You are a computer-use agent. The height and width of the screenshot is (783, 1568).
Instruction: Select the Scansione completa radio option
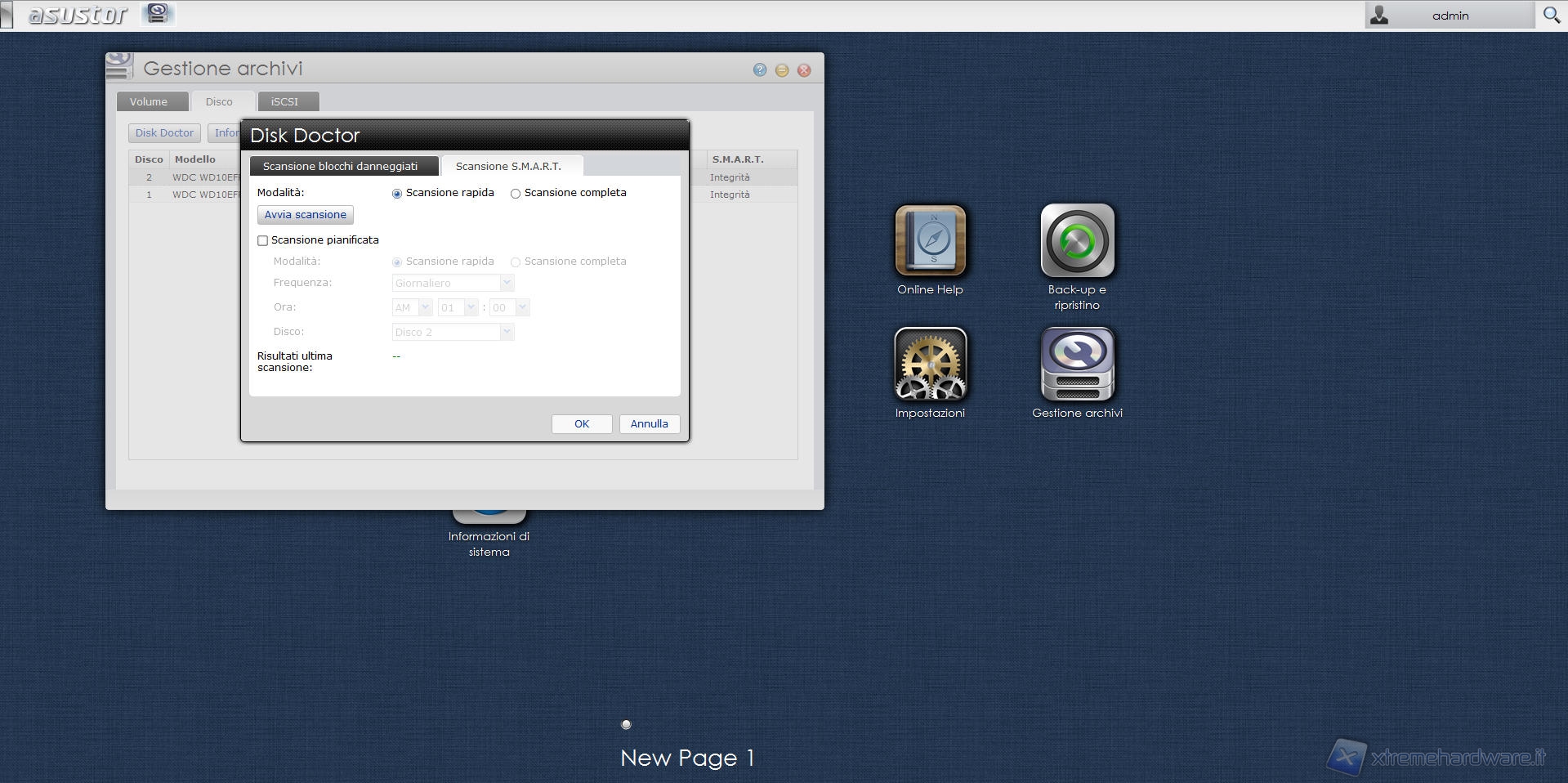coord(516,194)
